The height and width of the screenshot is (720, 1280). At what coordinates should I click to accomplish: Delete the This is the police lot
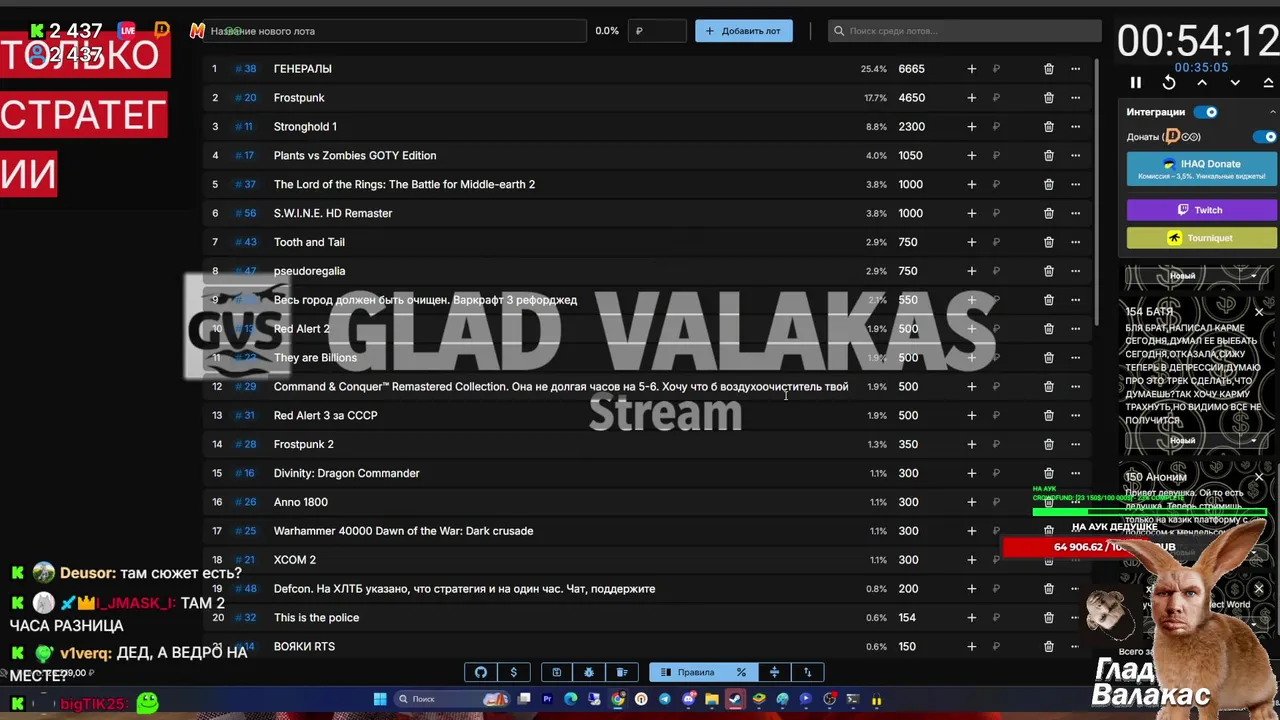point(1049,618)
